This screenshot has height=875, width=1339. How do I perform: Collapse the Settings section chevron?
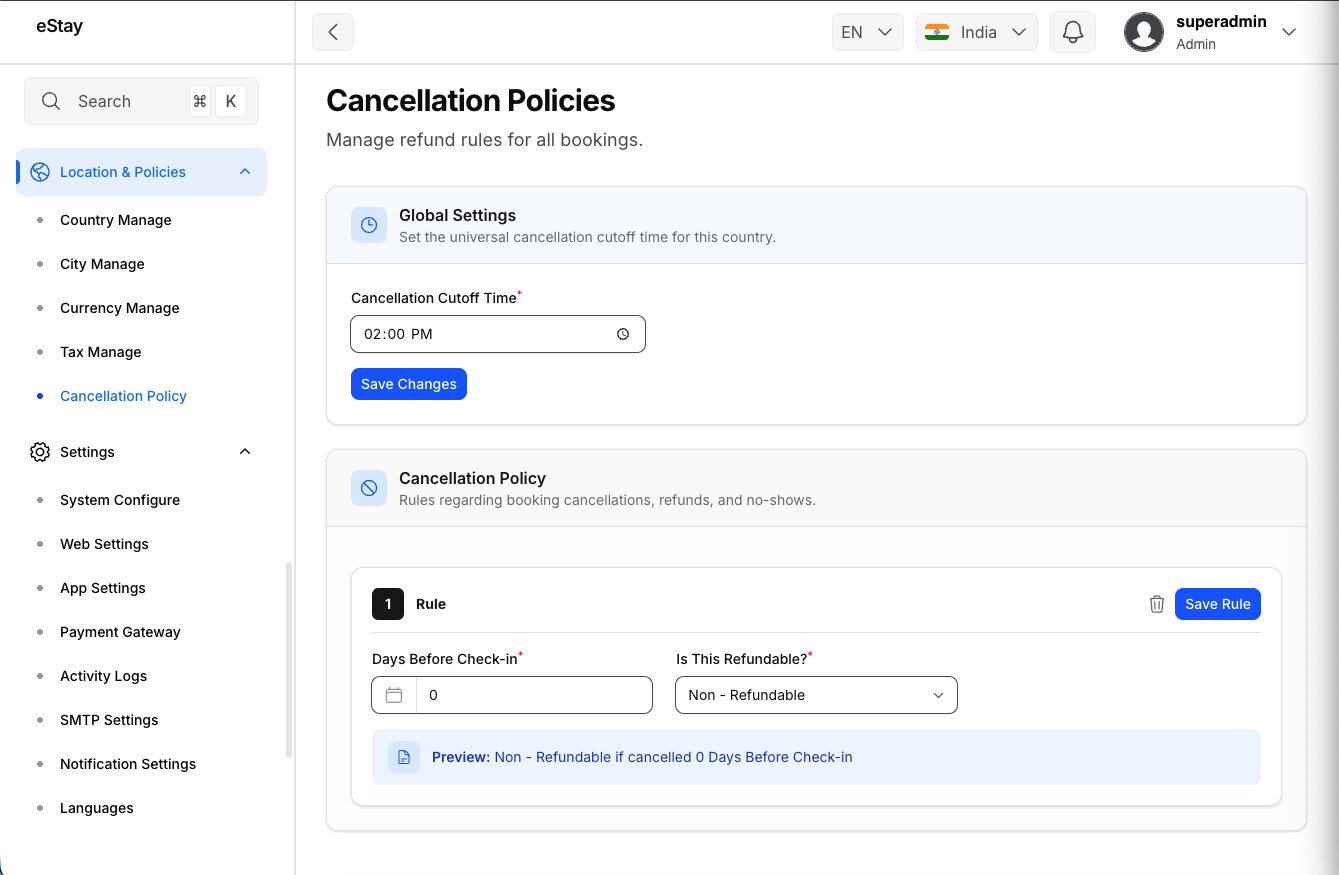[x=245, y=452]
